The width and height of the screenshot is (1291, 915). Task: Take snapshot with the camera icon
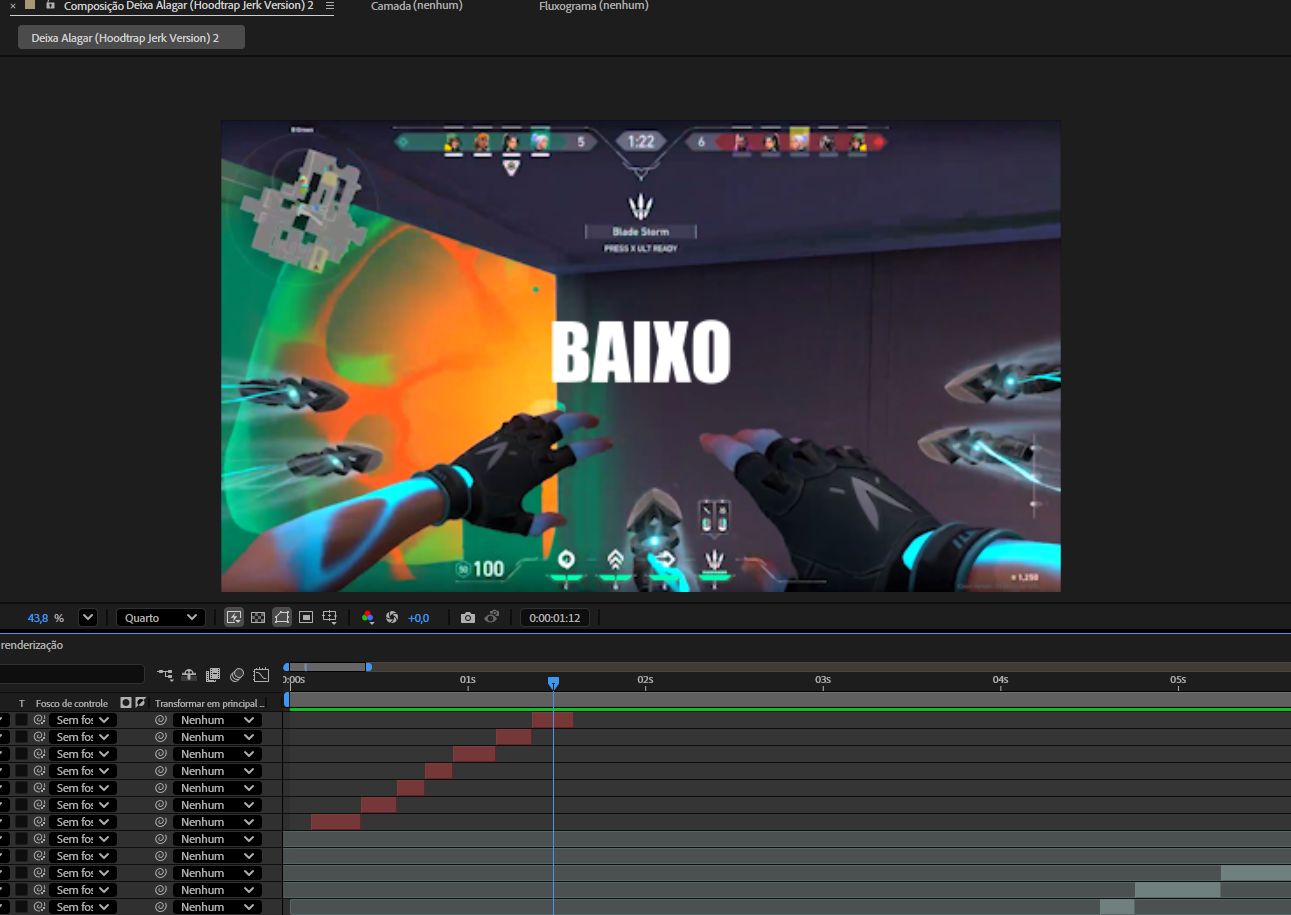point(468,618)
